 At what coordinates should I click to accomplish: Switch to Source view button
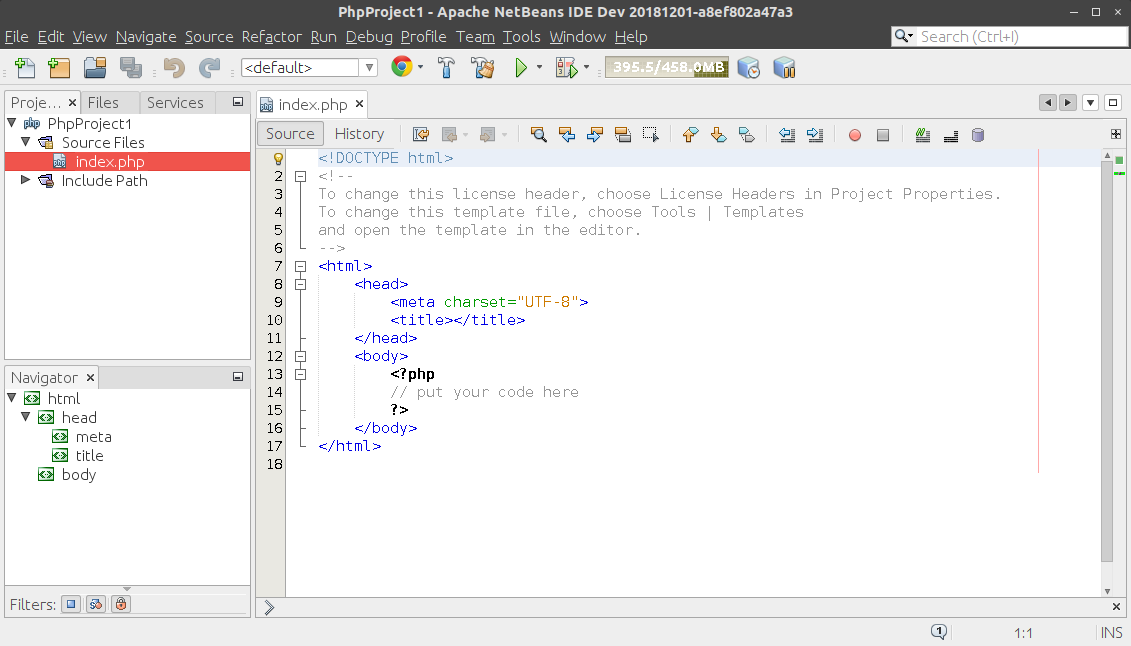(290, 133)
